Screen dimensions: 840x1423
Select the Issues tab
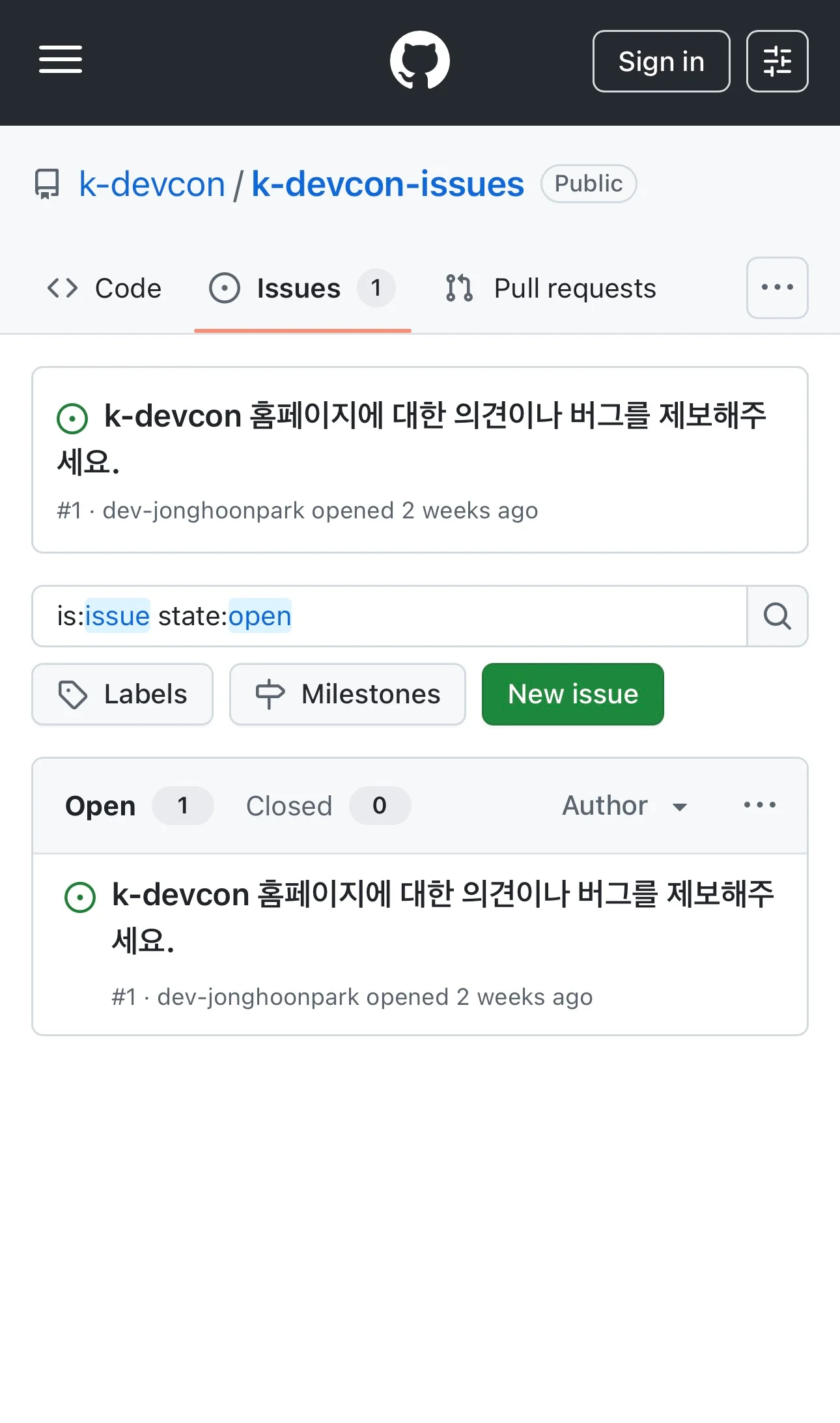(303, 288)
